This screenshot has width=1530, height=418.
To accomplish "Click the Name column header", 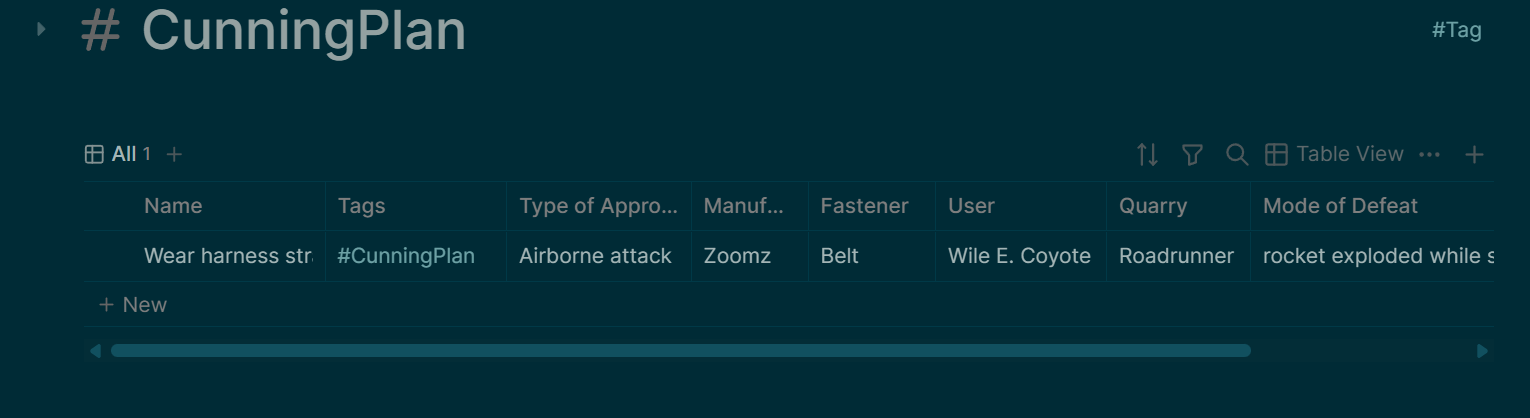I will (173, 206).
